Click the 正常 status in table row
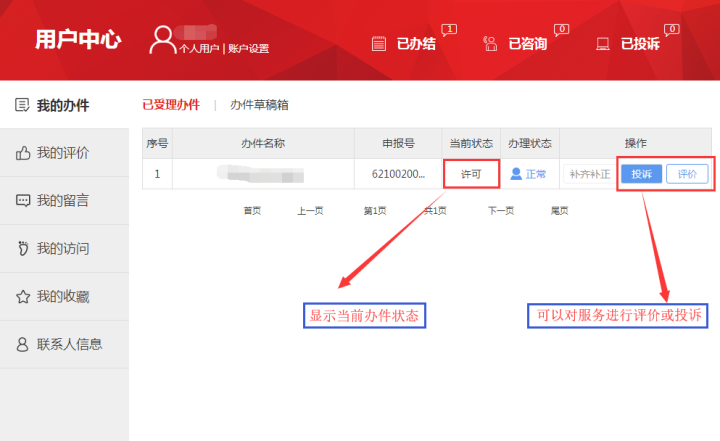The height and width of the screenshot is (441, 720). (529, 174)
